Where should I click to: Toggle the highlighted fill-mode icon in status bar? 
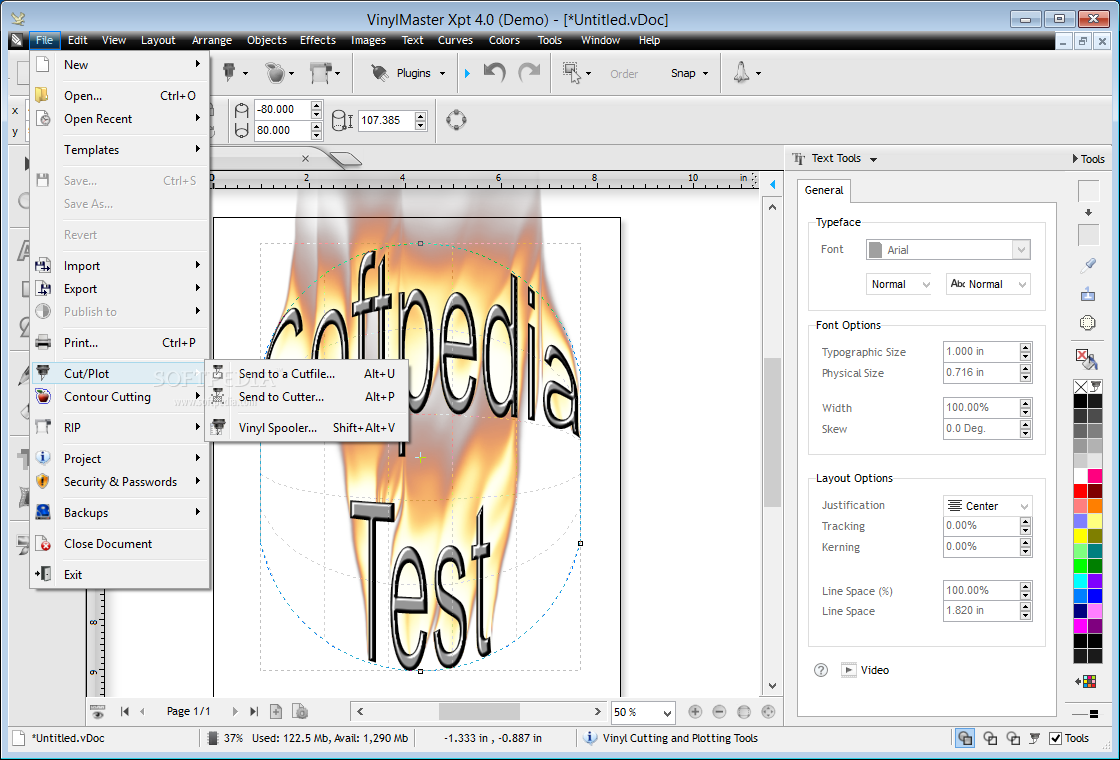point(965,738)
